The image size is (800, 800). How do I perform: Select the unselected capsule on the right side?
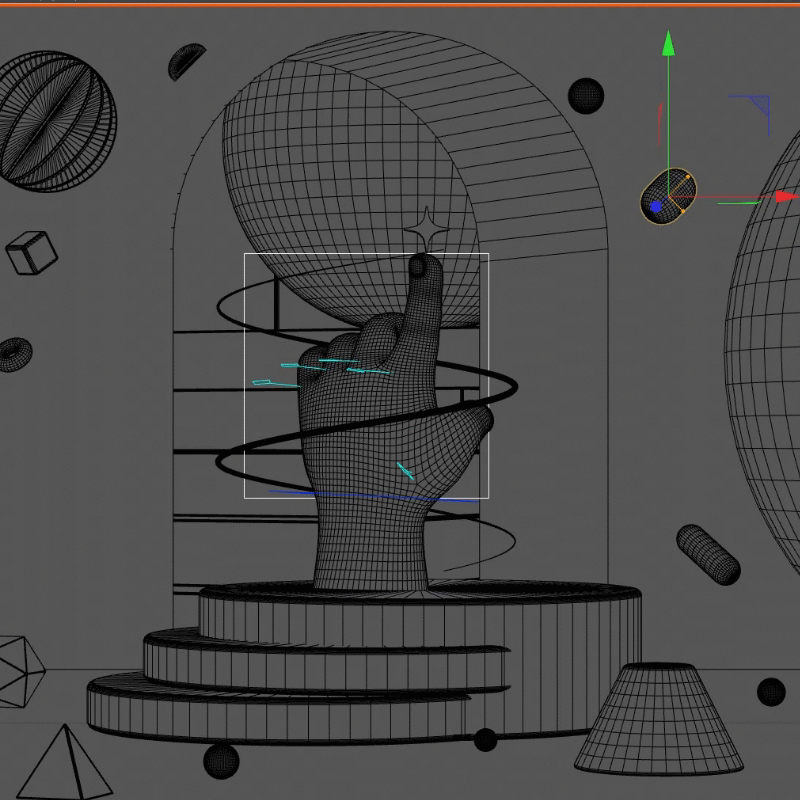pyautogui.click(x=708, y=555)
